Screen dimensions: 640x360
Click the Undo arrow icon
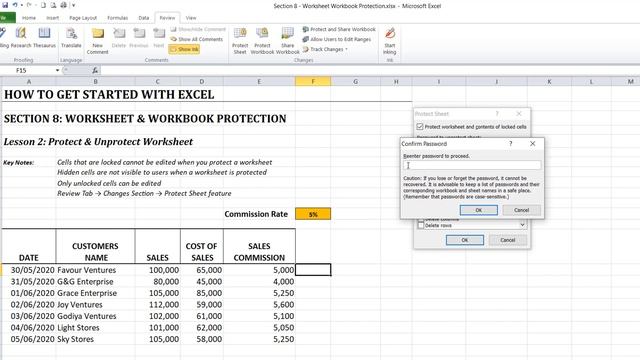15,5
